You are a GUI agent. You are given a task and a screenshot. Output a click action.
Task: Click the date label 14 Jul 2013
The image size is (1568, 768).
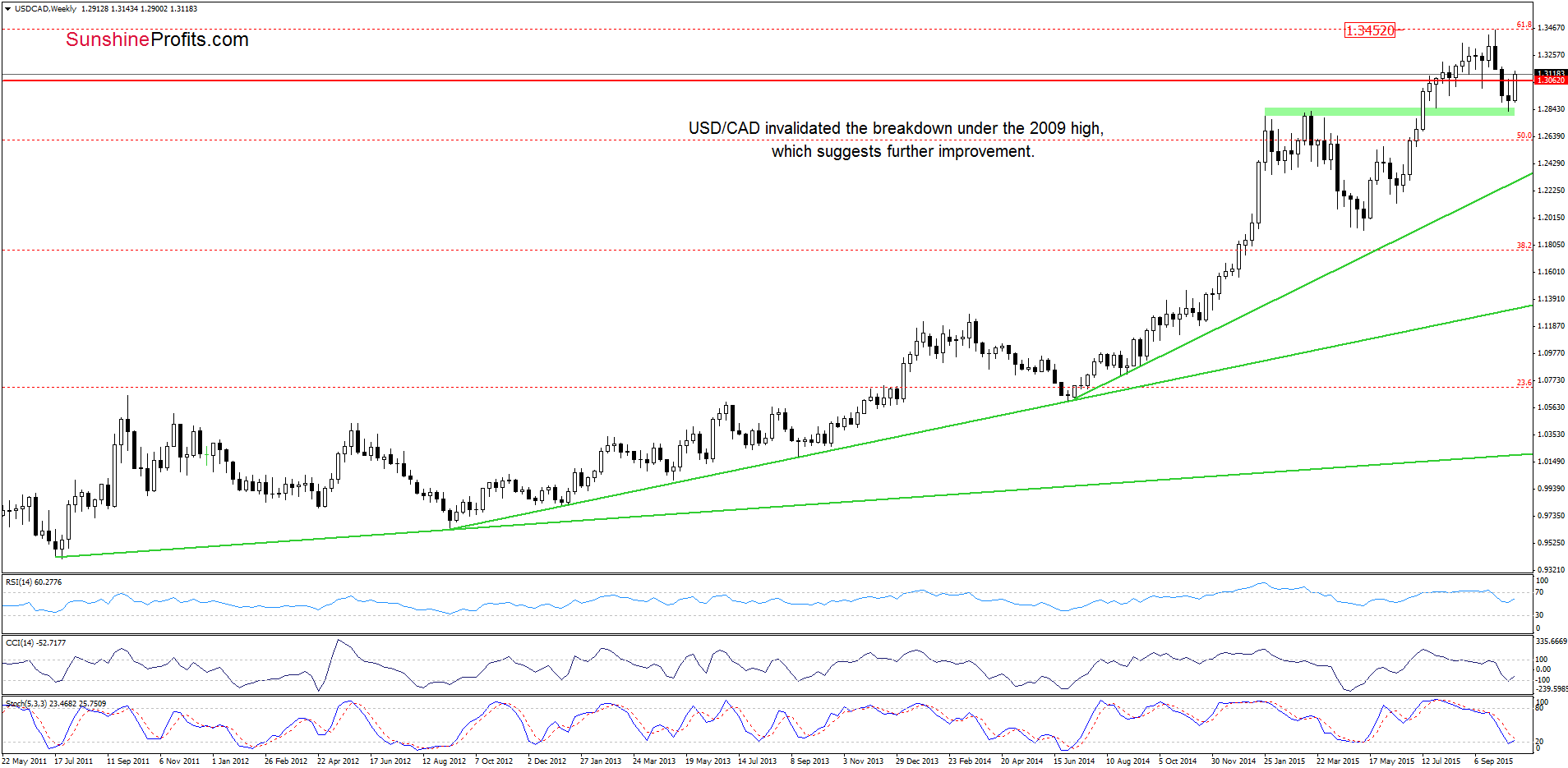[758, 761]
